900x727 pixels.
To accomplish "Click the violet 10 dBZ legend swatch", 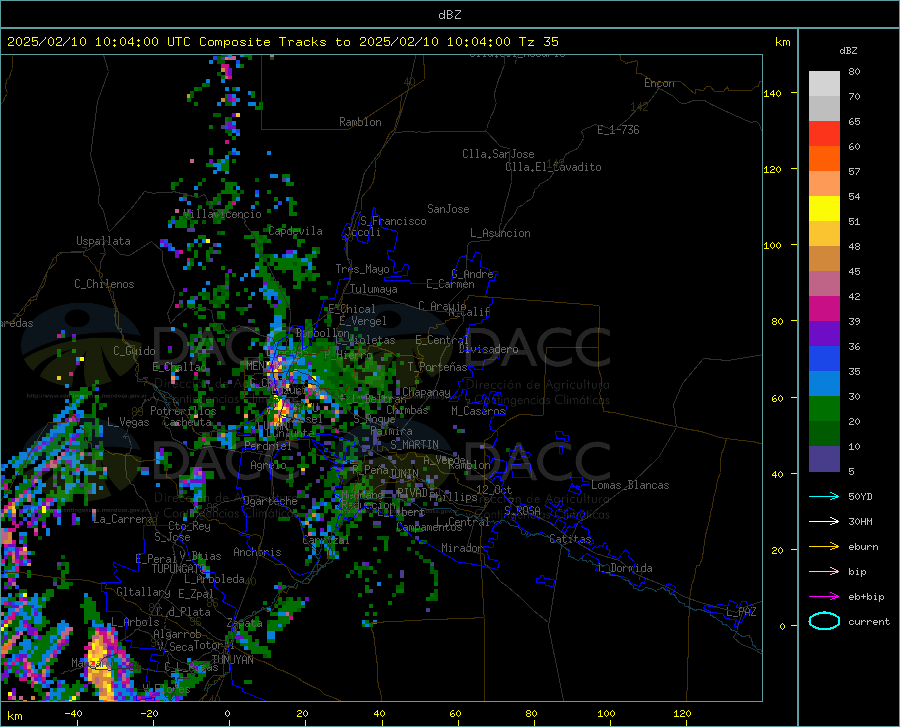I will [x=824, y=459].
